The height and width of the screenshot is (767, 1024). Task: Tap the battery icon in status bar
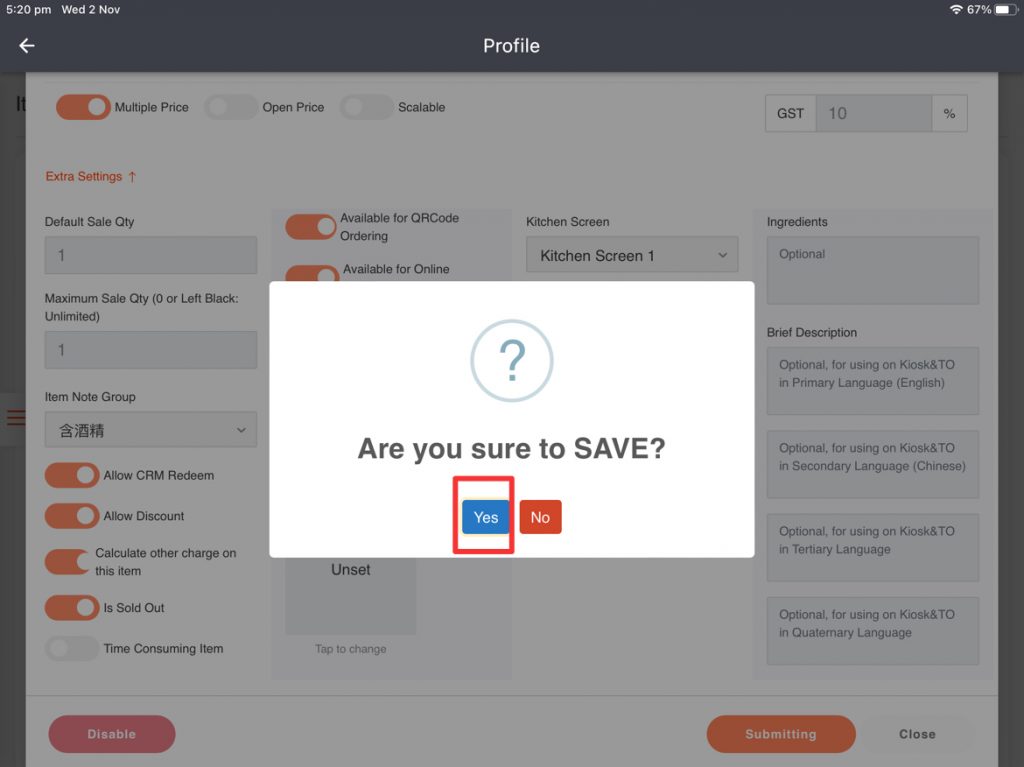1006,9
